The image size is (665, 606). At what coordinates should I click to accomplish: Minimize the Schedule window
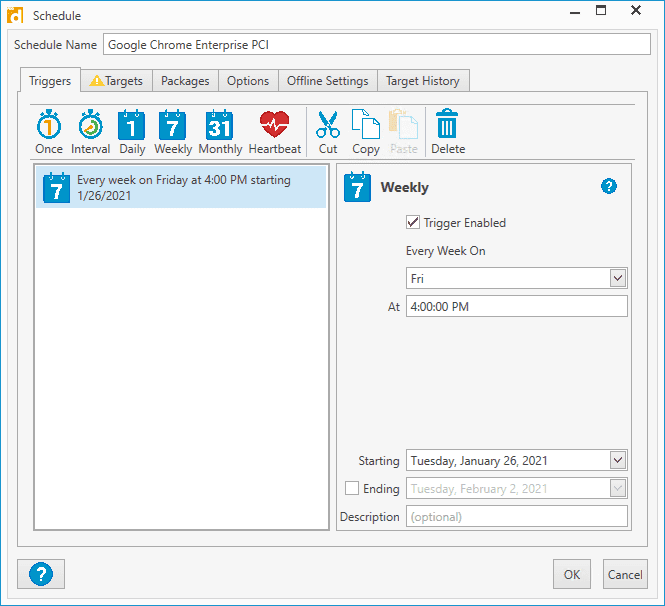pos(575,11)
